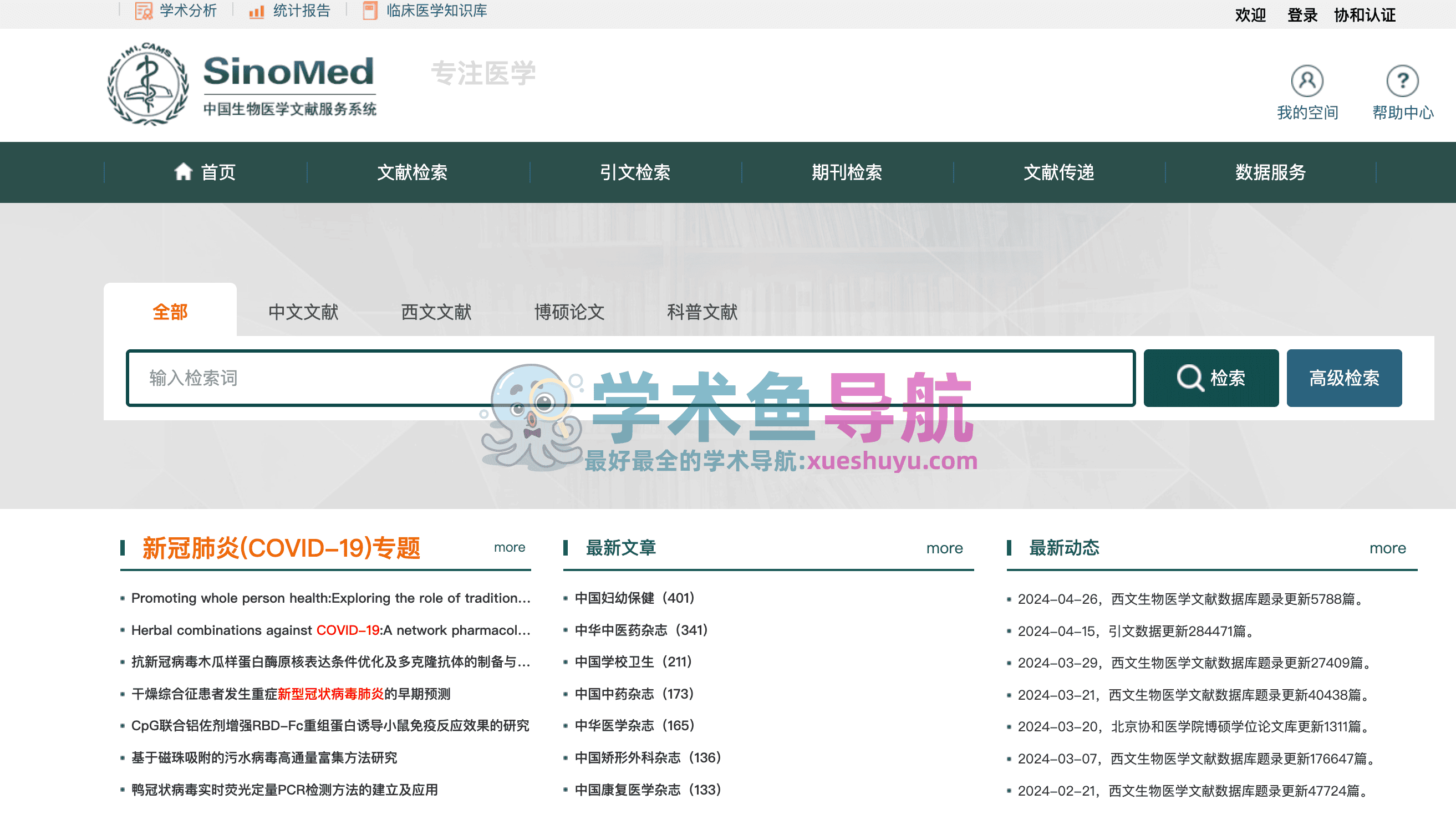Screen dimensions: 1456x835
Task: Open the 我的空间 user icon
Action: click(x=1306, y=81)
